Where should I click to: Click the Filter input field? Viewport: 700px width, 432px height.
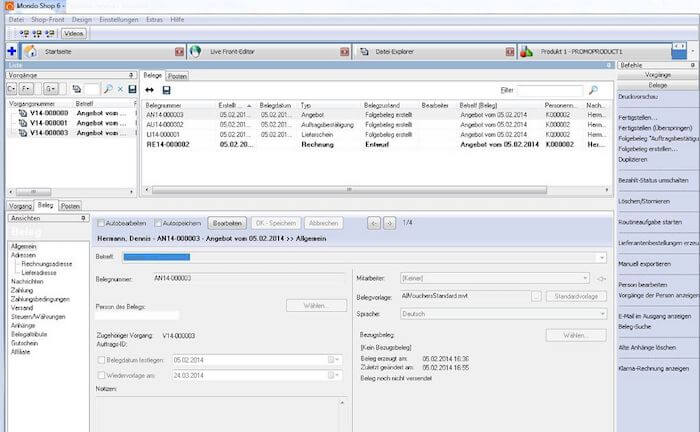point(550,90)
